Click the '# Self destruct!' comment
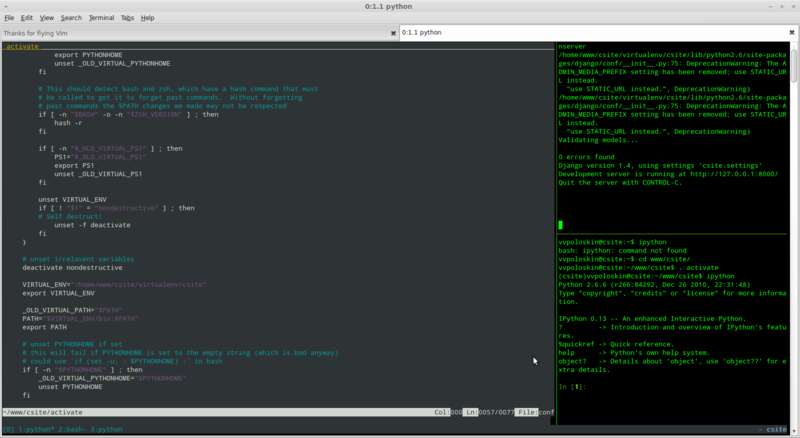 click(x=70, y=216)
